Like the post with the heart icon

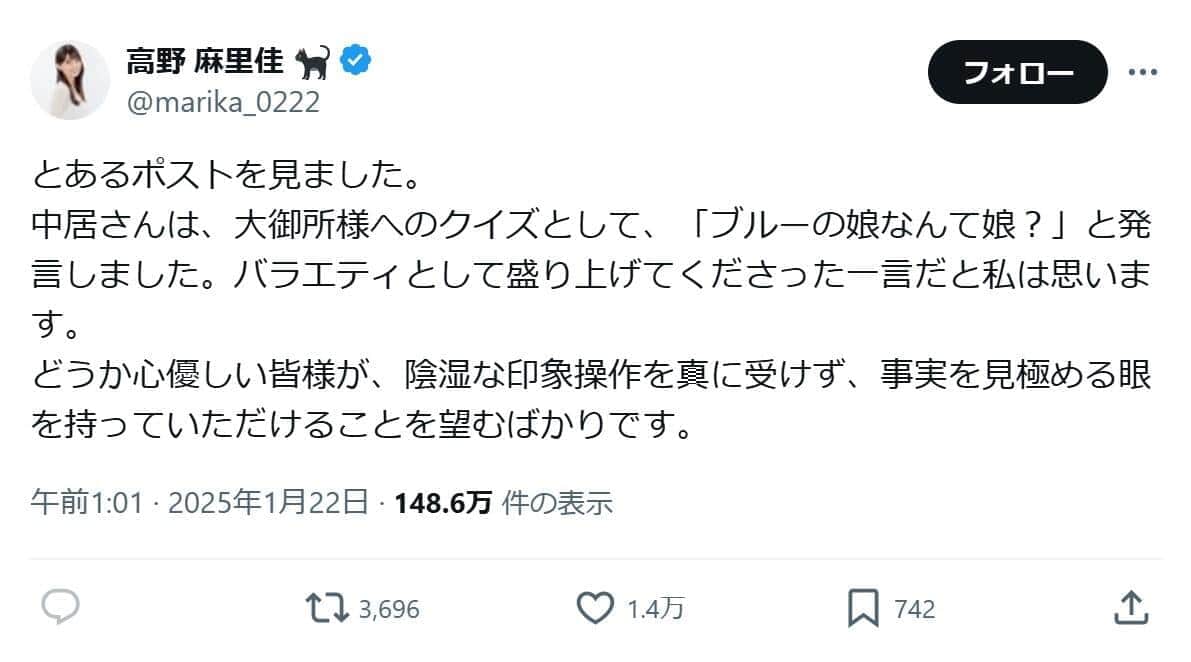pyautogui.click(x=597, y=607)
